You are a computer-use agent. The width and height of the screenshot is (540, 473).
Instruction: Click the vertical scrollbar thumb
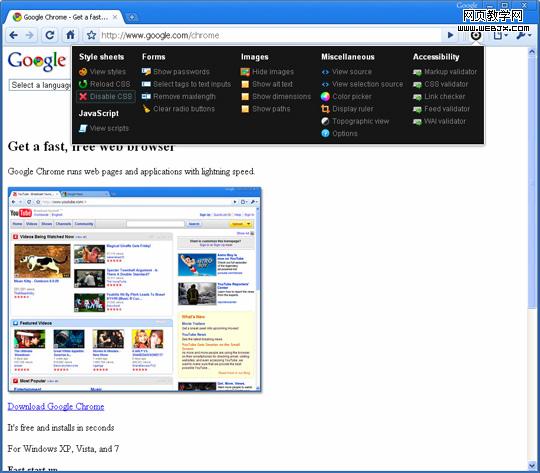532,183
